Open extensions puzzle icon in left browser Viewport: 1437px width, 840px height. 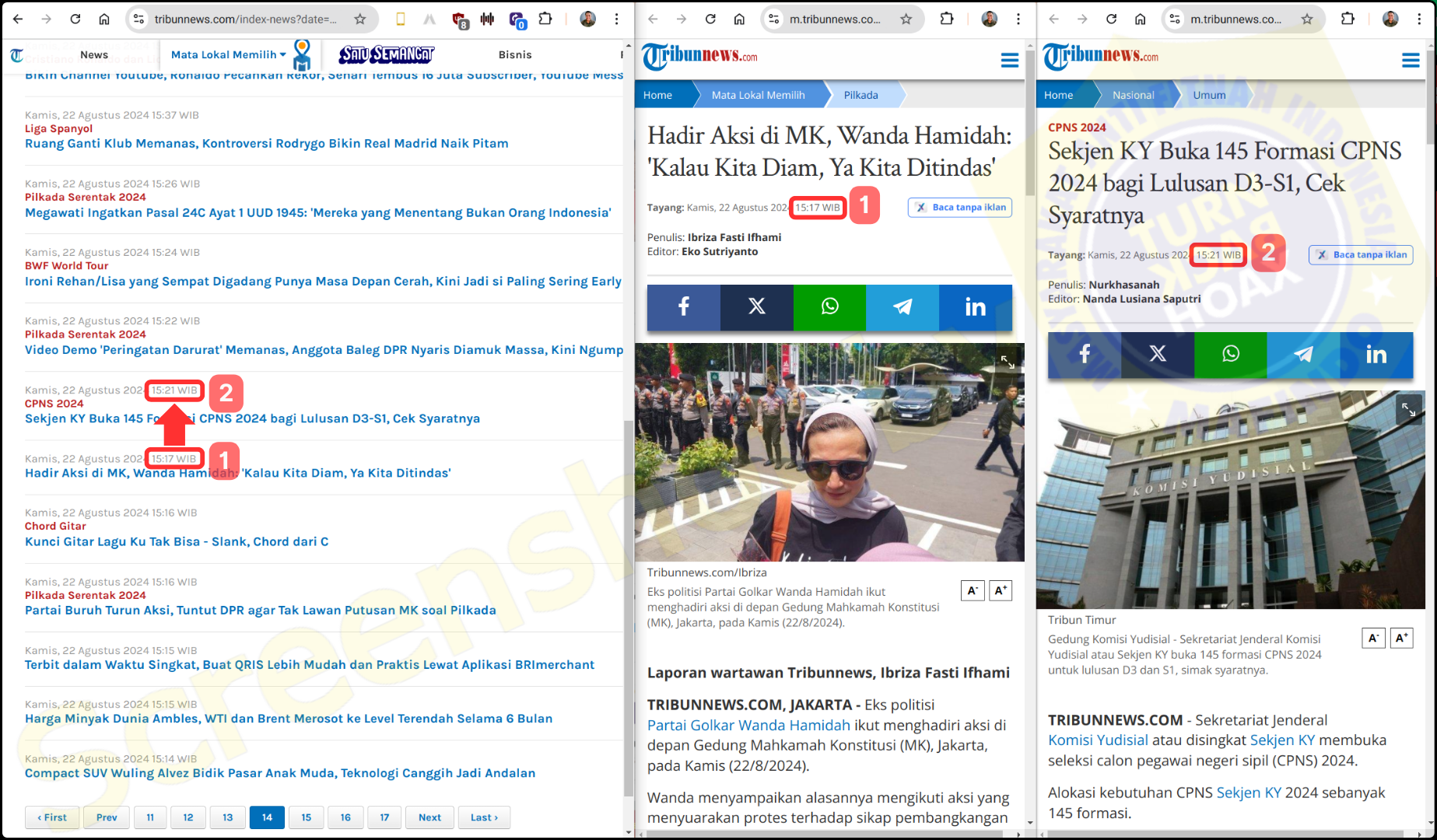pyautogui.click(x=545, y=19)
